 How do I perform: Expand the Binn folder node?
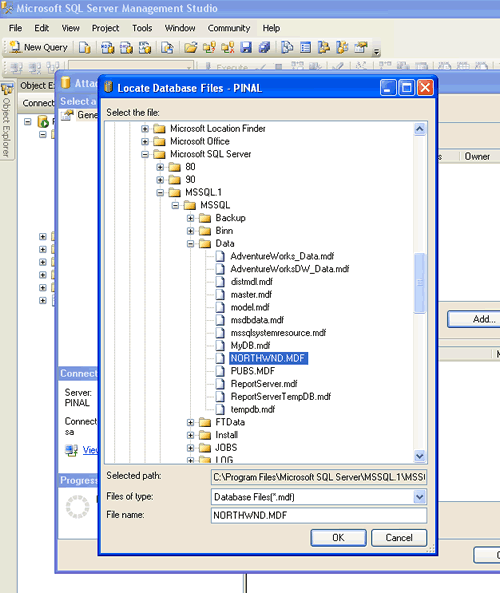[191, 231]
